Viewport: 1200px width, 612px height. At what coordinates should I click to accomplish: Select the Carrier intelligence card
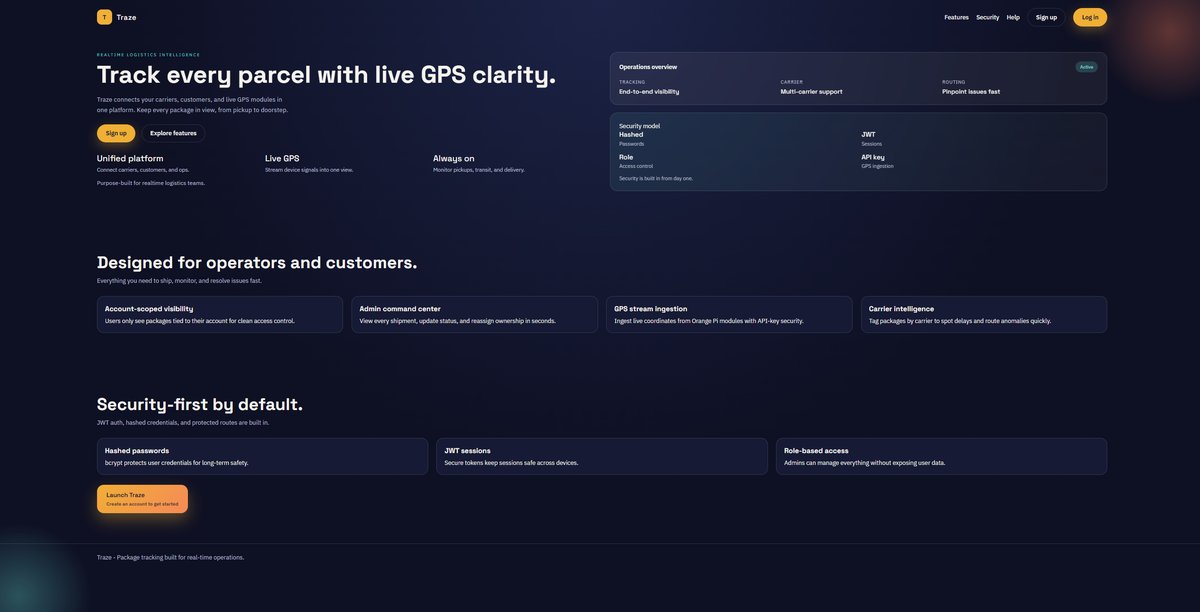coord(984,314)
